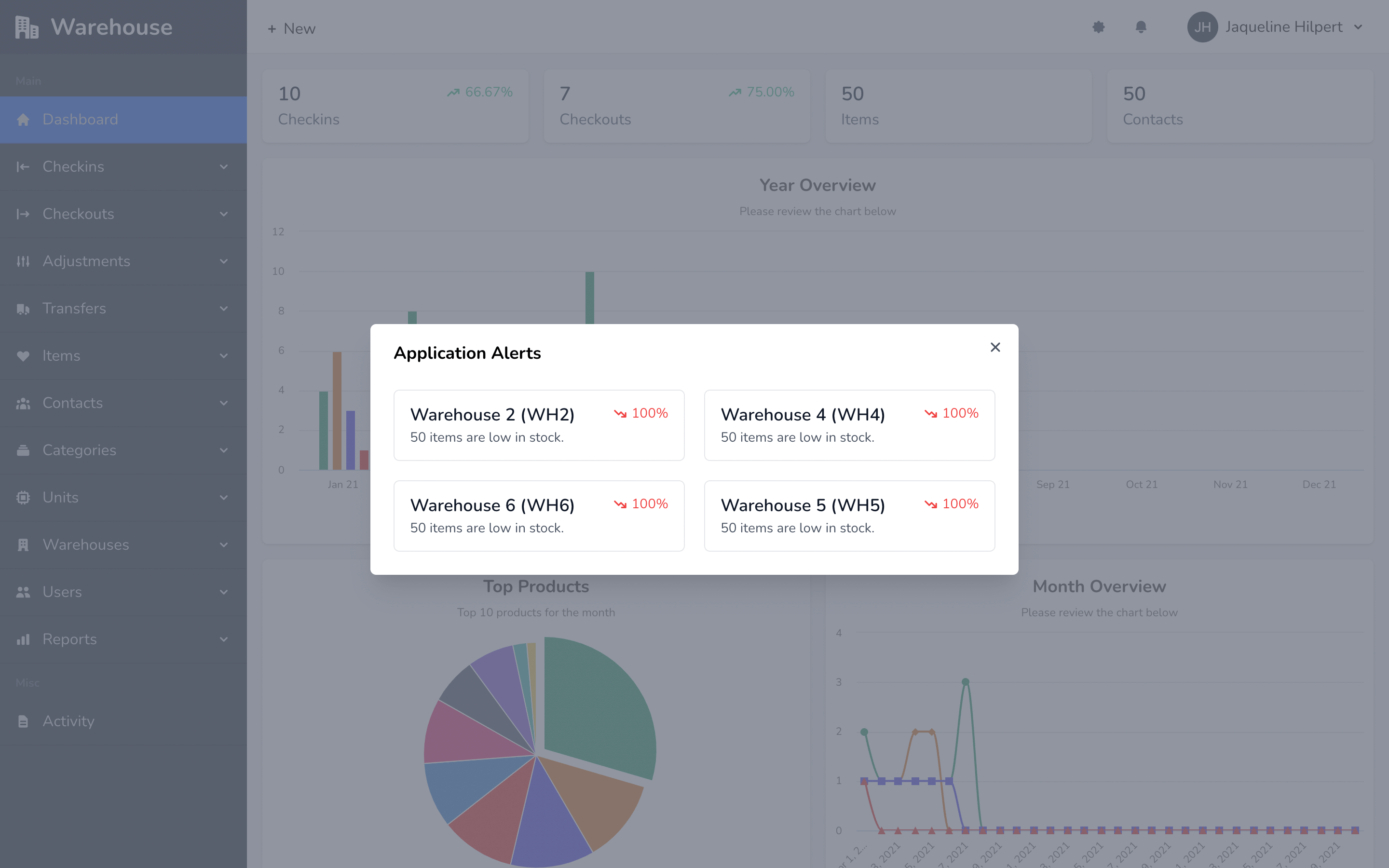This screenshot has width=1389, height=868.
Task: Close the Application Alerts dialog
Action: pyautogui.click(x=995, y=347)
